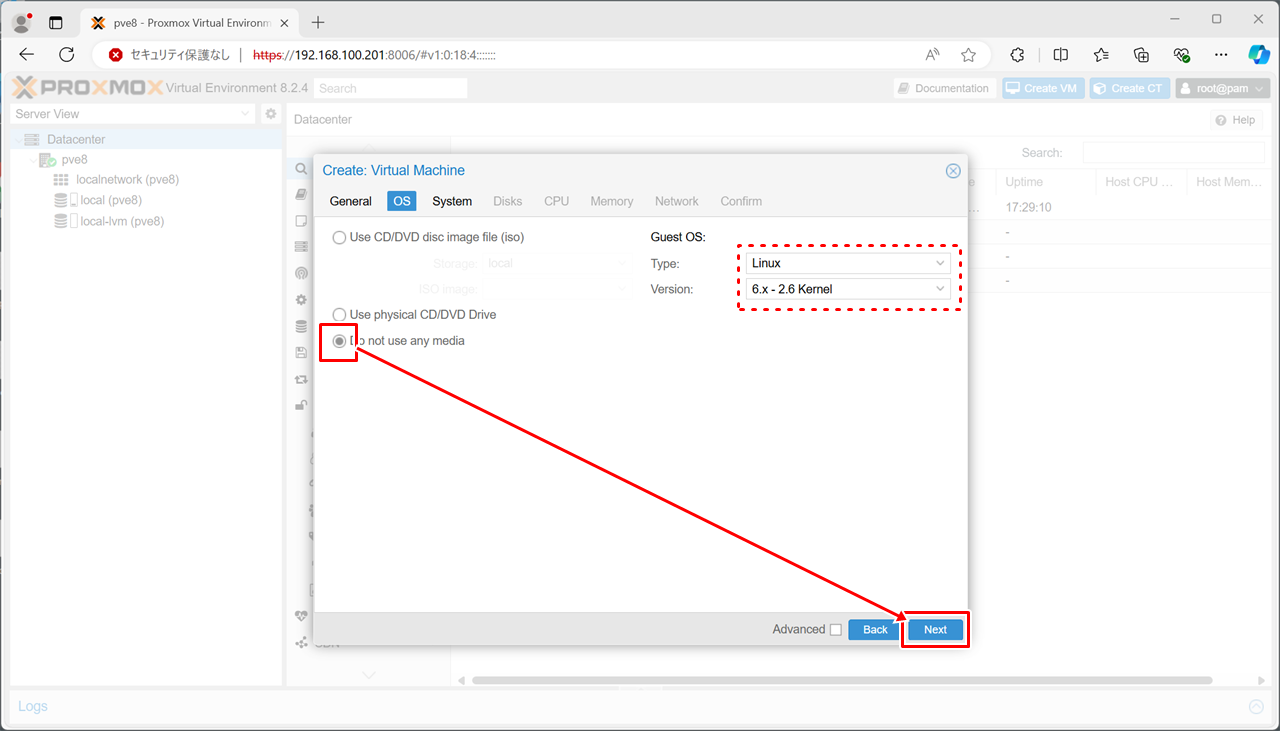Screen dimensions: 1280x731
Task: Select Use physical CD/DVD Drive option
Action: [x=340, y=315]
